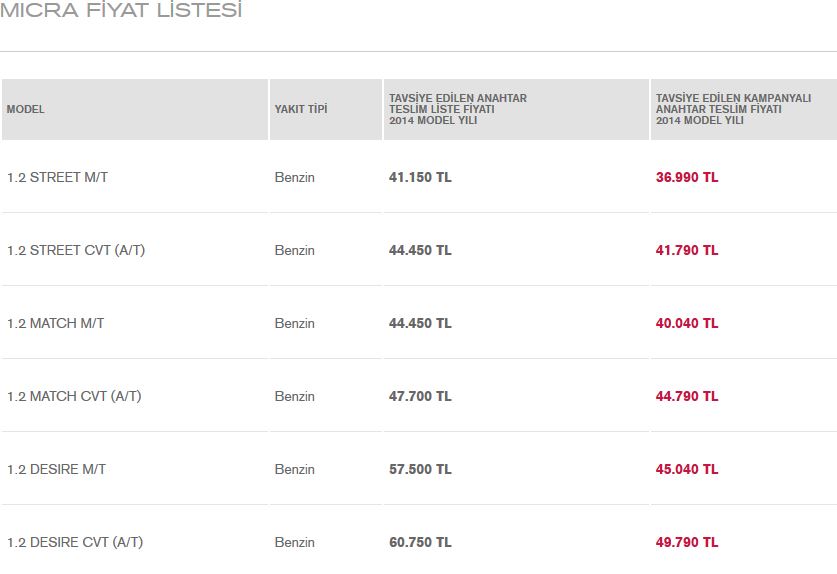Click the YAKIT TİPİ column header
Viewport: 837px width, 574px height.
301,109
